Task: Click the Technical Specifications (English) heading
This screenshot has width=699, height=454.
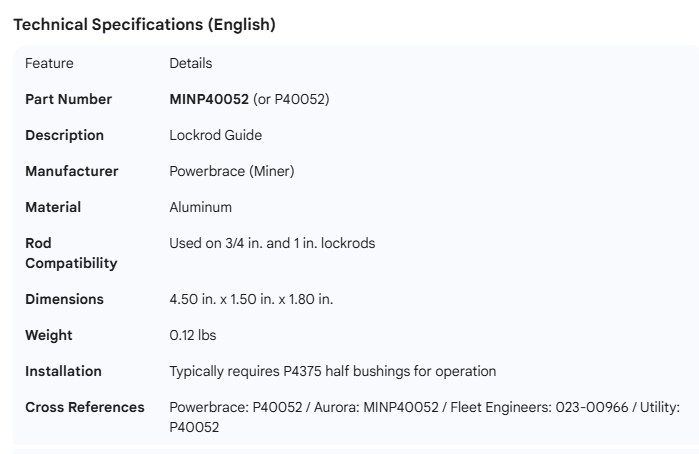Action: coord(143,25)
